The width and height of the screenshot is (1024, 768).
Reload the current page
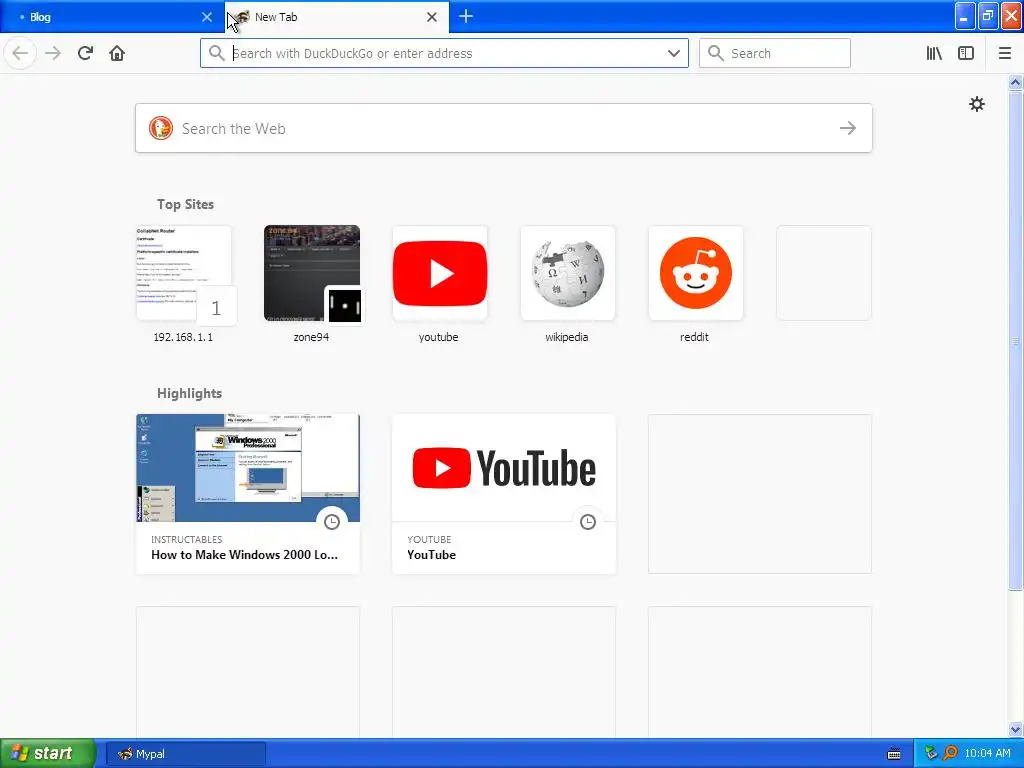tap(85, 53)
